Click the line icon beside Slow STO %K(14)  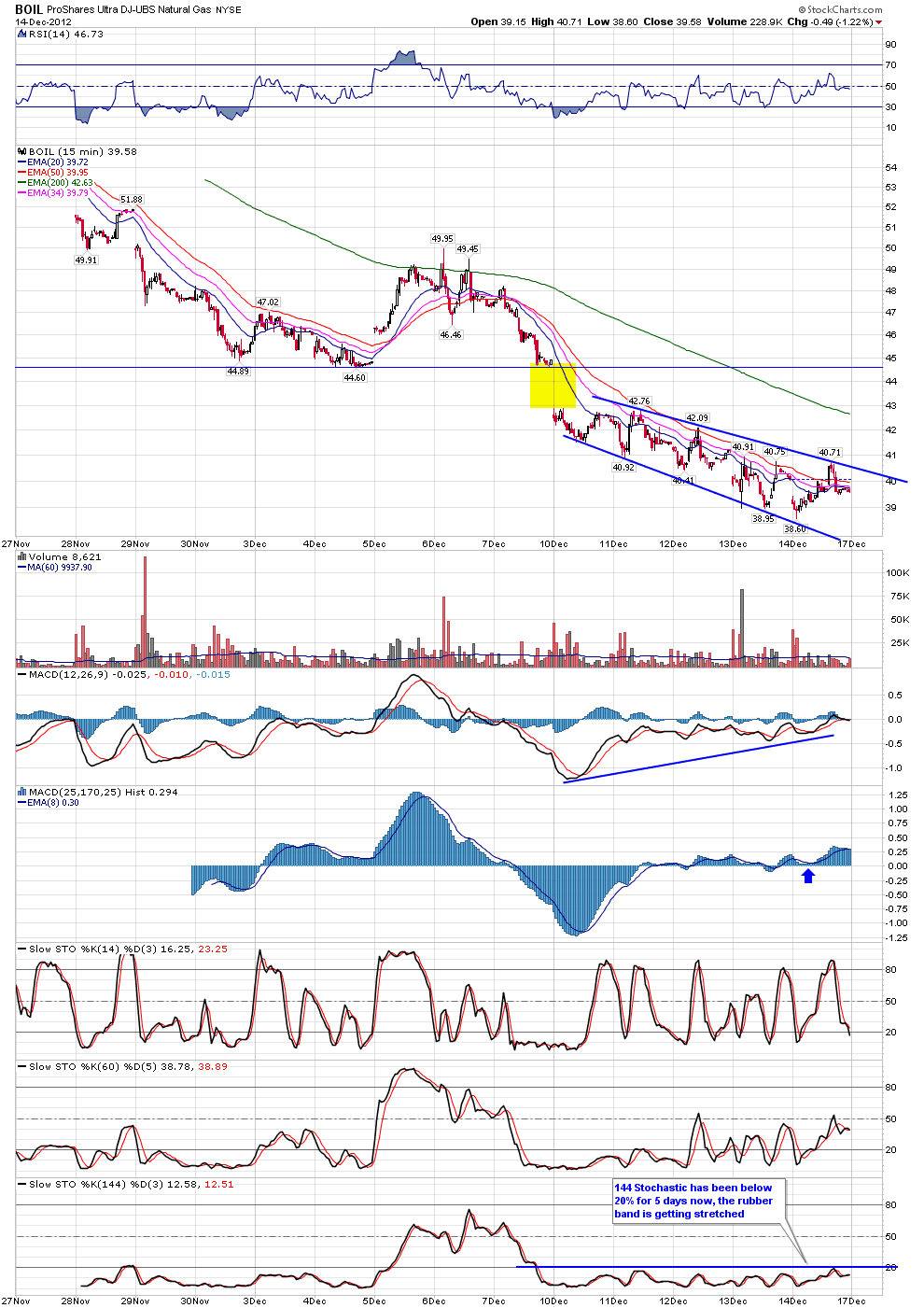(x=22, y=949)
